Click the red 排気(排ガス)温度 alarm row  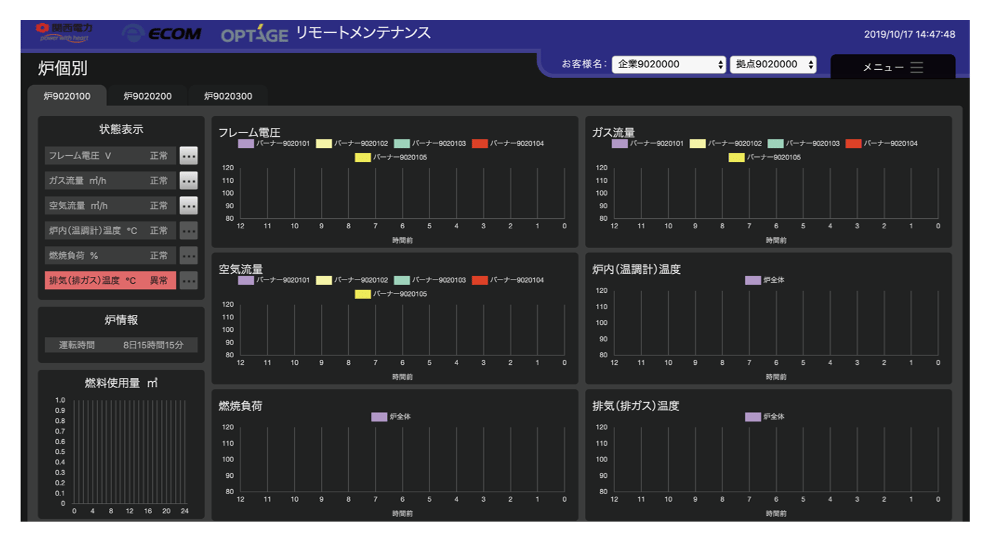coord(110,281)
